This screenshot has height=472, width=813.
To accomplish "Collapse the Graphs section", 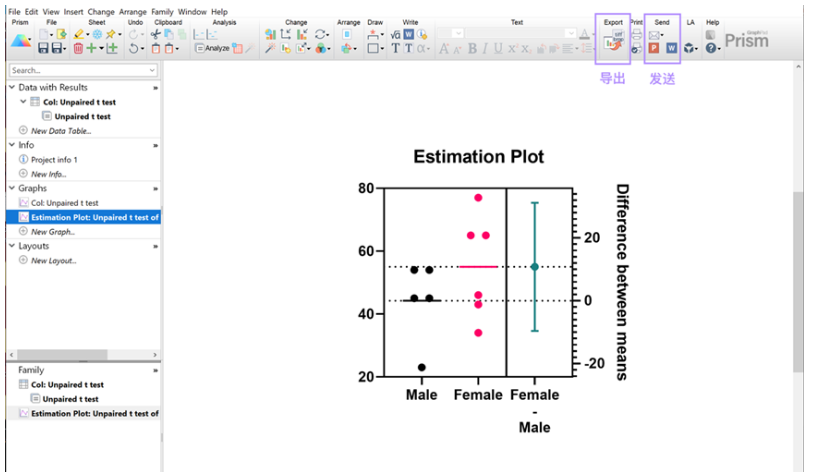I will [12, 188].
